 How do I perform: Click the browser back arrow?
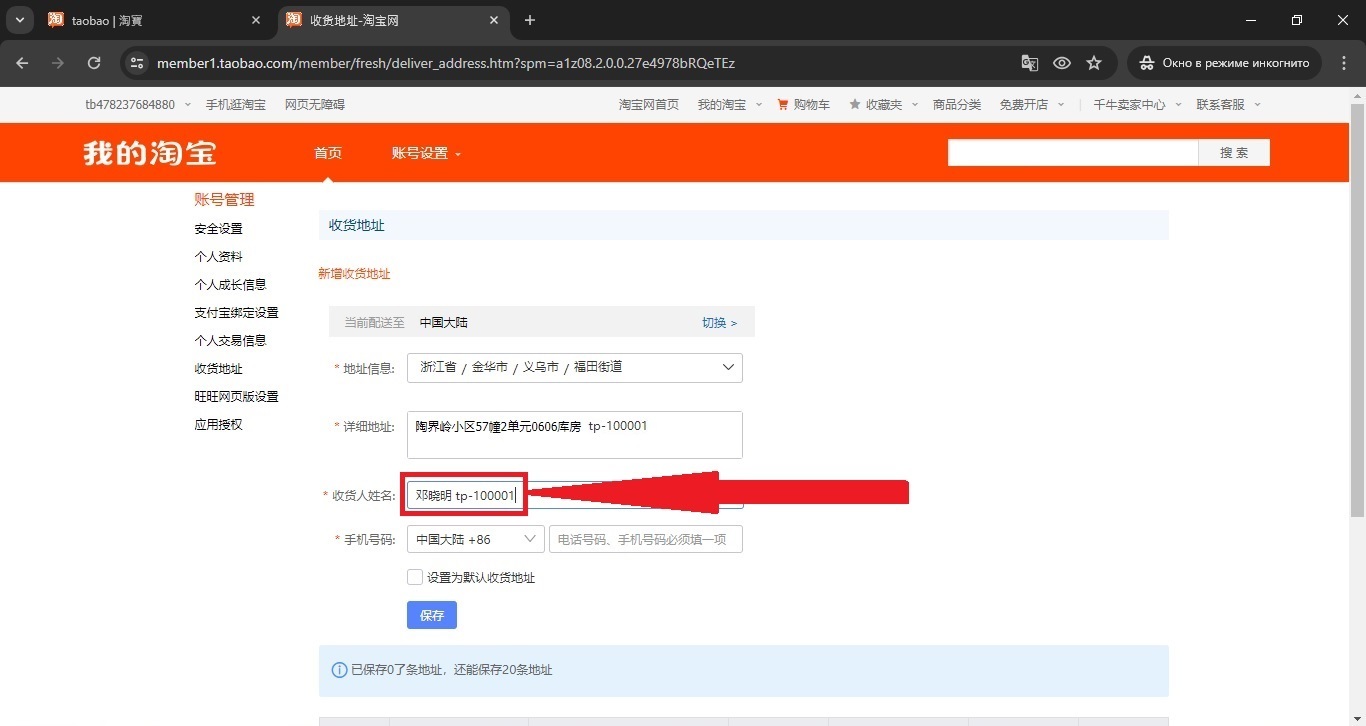coord(22,63)
